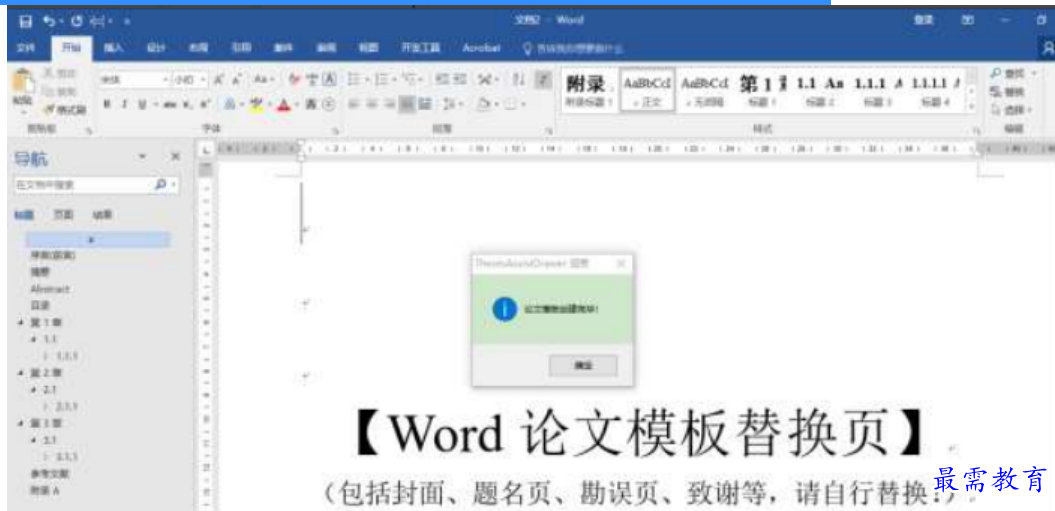Switch to 页面 Pages tab in navigation
The width and height of the screenshot is (1055, 511).
[x=64, y=215]
